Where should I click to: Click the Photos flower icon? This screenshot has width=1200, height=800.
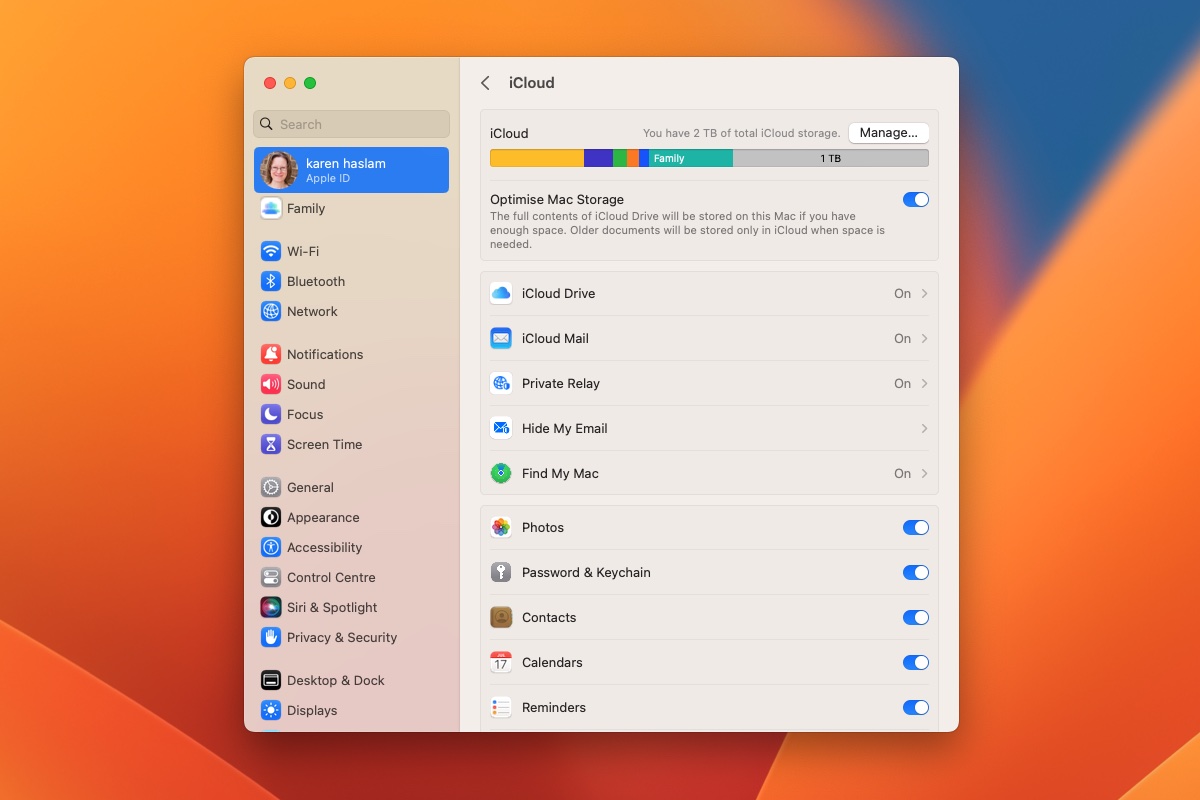(x=501, y=527)
